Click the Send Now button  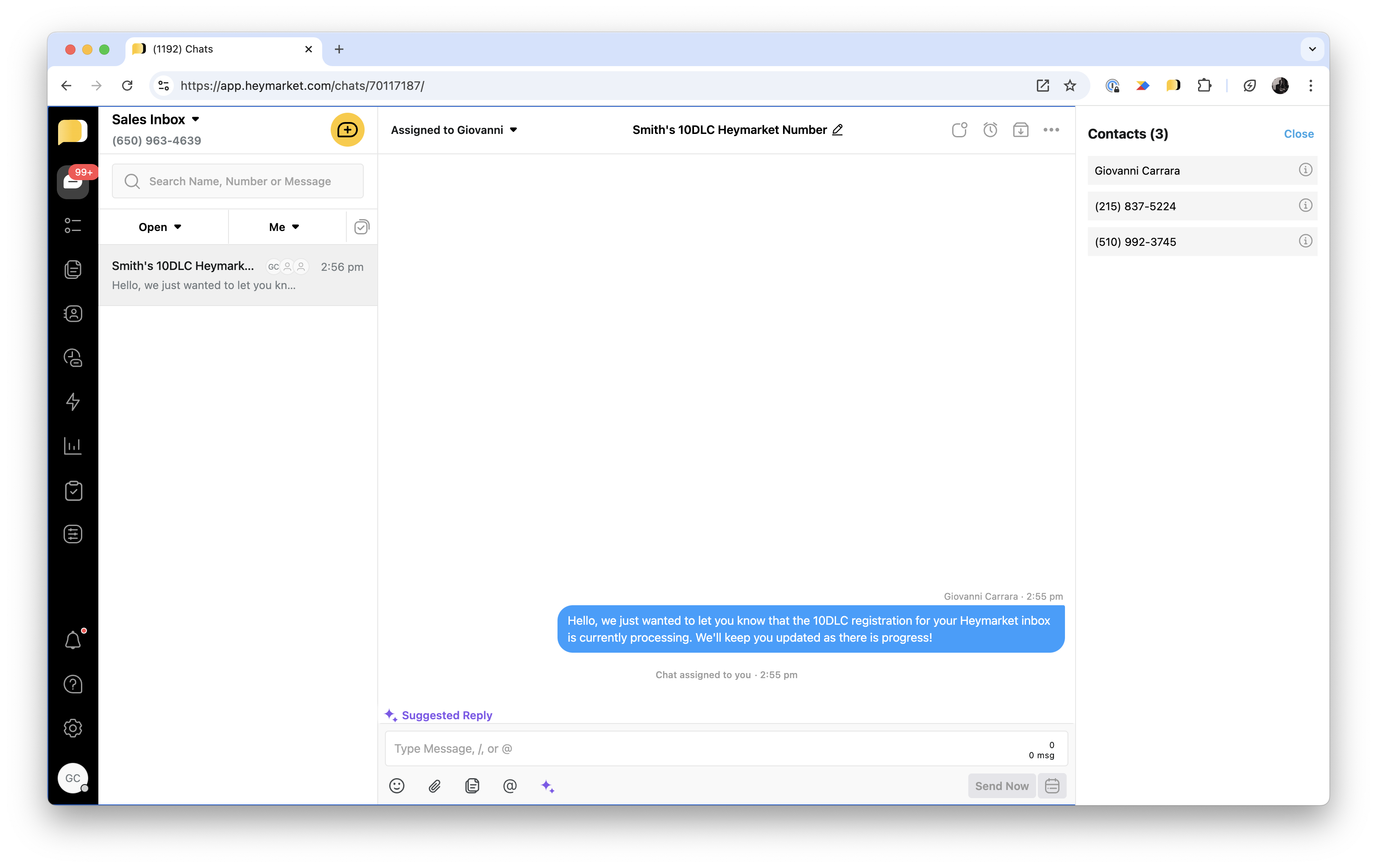1002,786
